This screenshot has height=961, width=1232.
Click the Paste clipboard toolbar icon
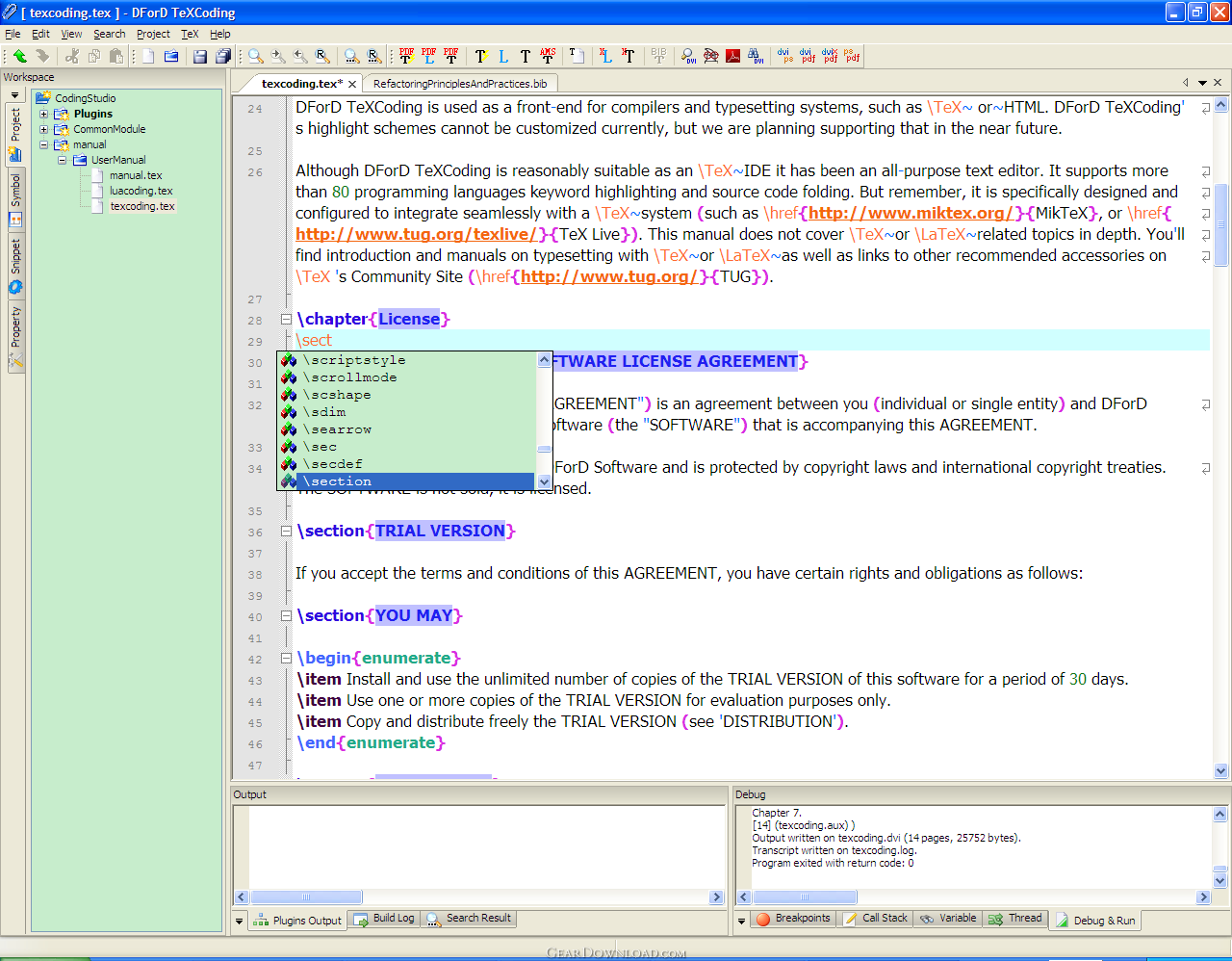point(116,56)
